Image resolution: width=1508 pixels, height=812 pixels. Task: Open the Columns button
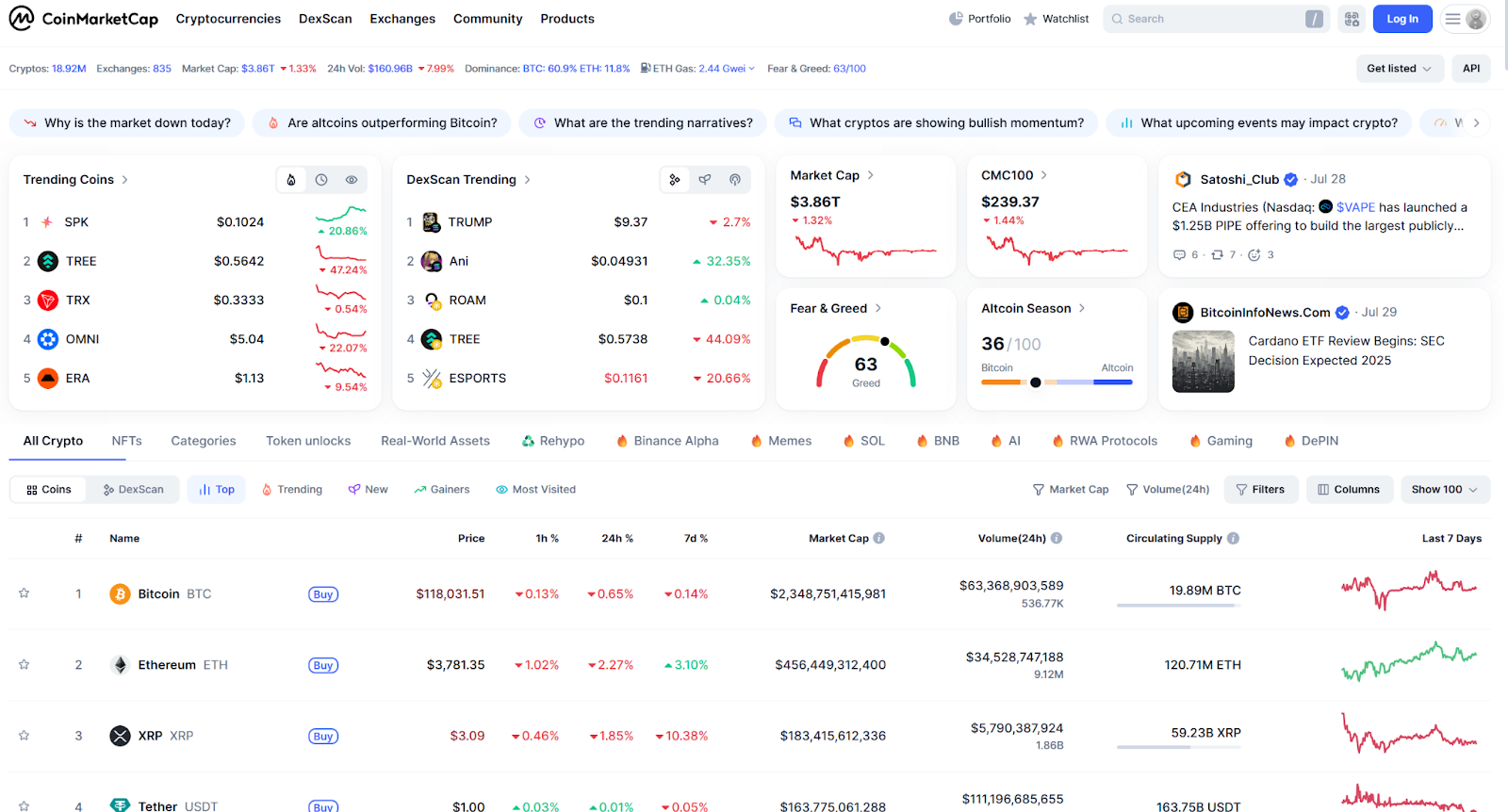click(x=1349, y=490)
